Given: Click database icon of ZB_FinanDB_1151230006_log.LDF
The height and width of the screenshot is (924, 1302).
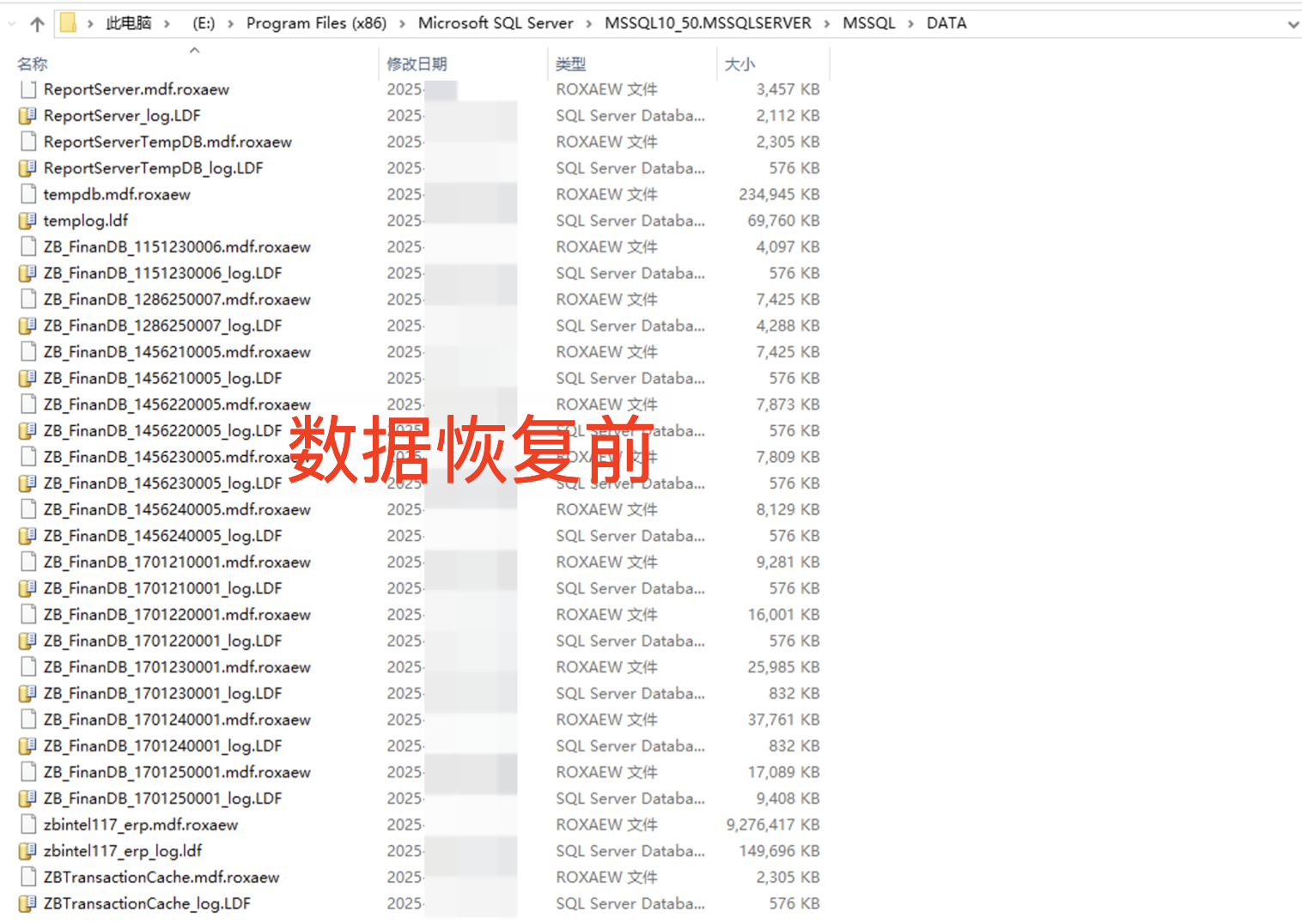Looking at the screenshot, I should point(27,273).
